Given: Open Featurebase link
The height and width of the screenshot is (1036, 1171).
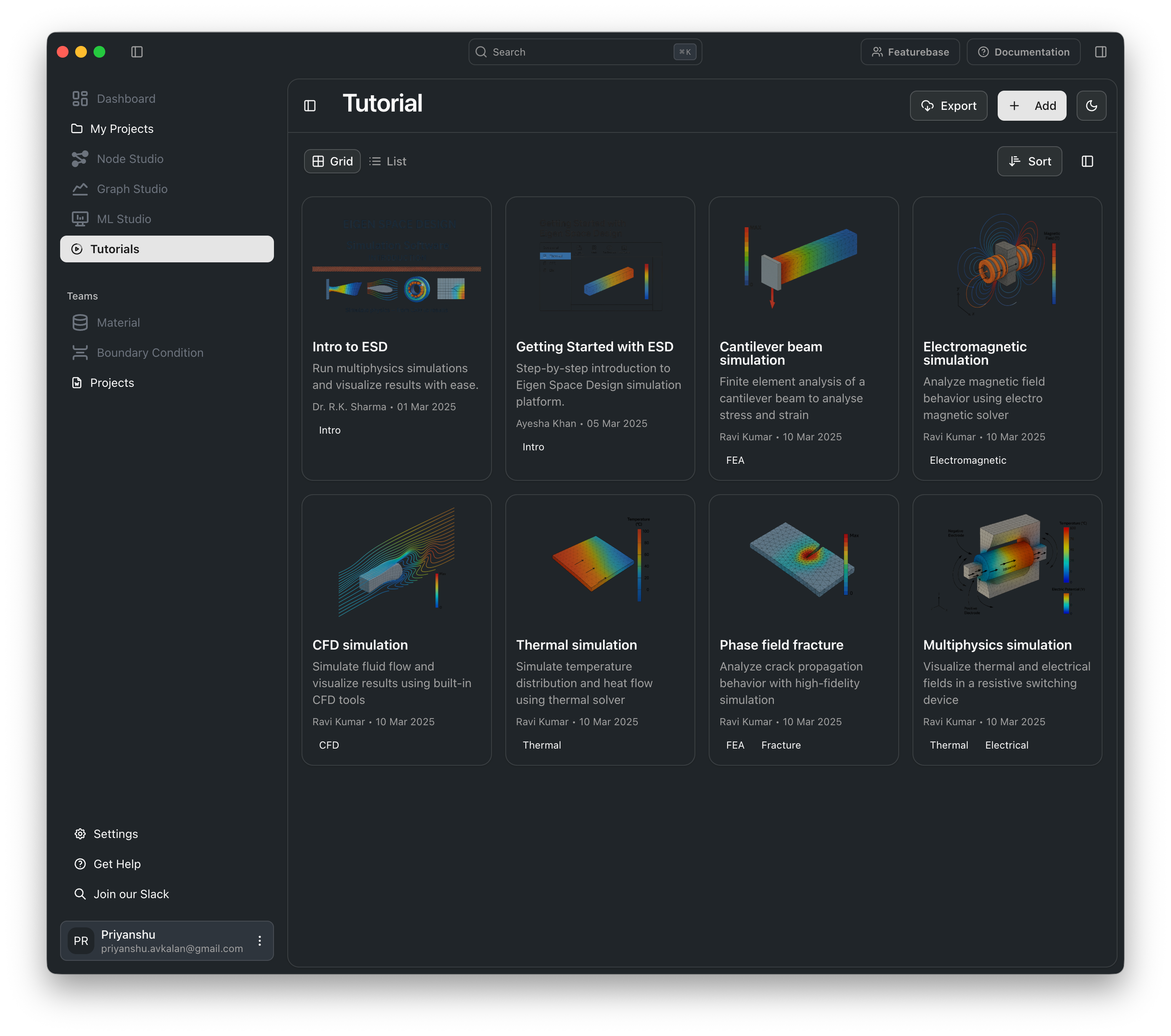Looking at the screenshot, I should [x=910, y=52].
